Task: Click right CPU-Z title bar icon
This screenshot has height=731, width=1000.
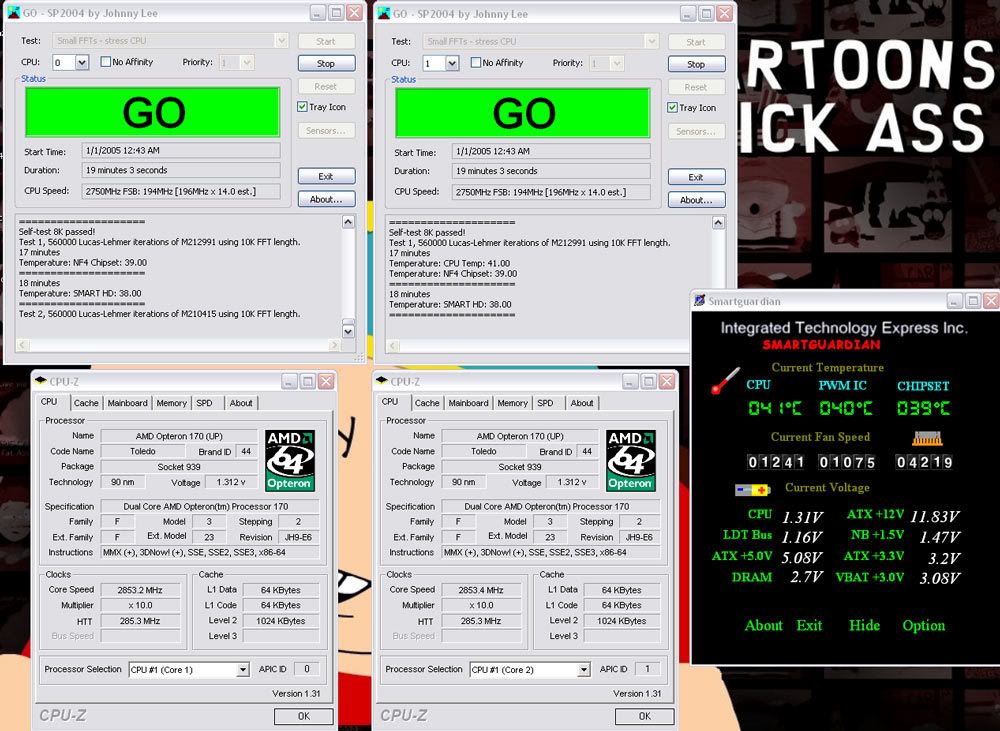Action: (x=382, y=381)
